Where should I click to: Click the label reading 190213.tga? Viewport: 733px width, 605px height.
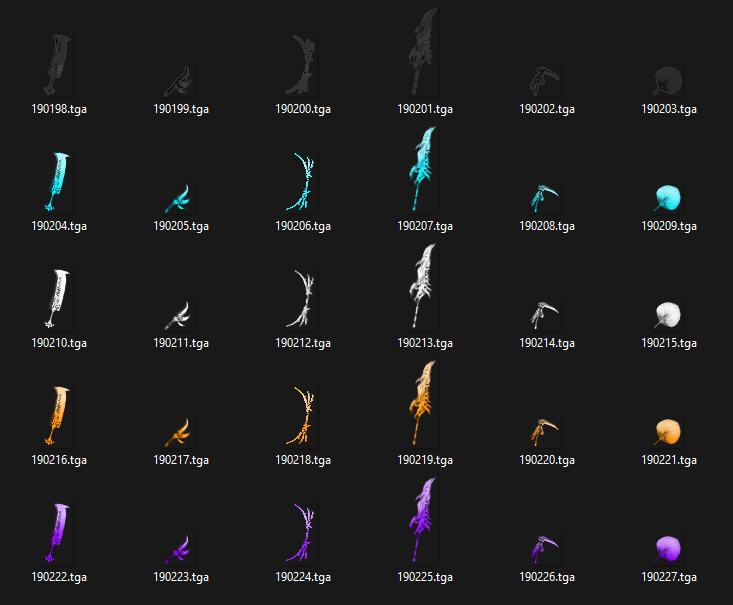pyautogui.click(x=425, y=343)
